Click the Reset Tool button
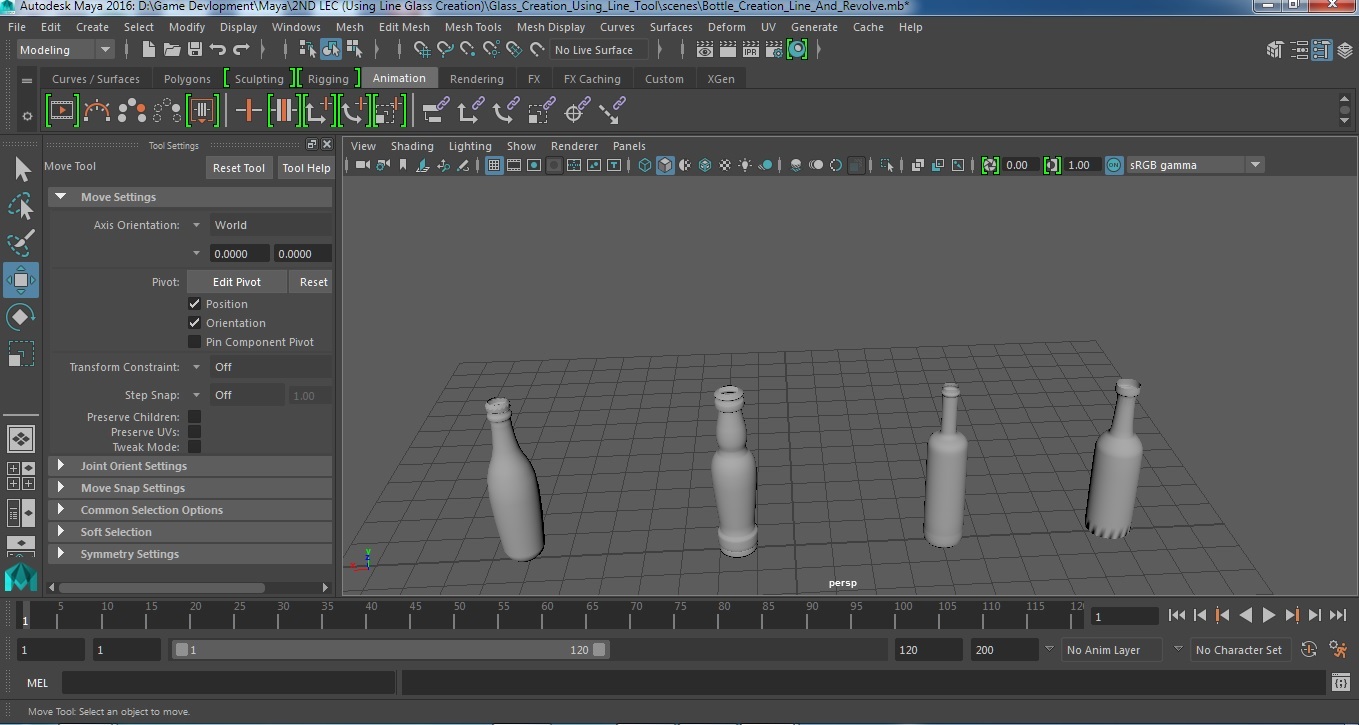The width and height of the screenshot is (1359, 725). coord(239,168)
